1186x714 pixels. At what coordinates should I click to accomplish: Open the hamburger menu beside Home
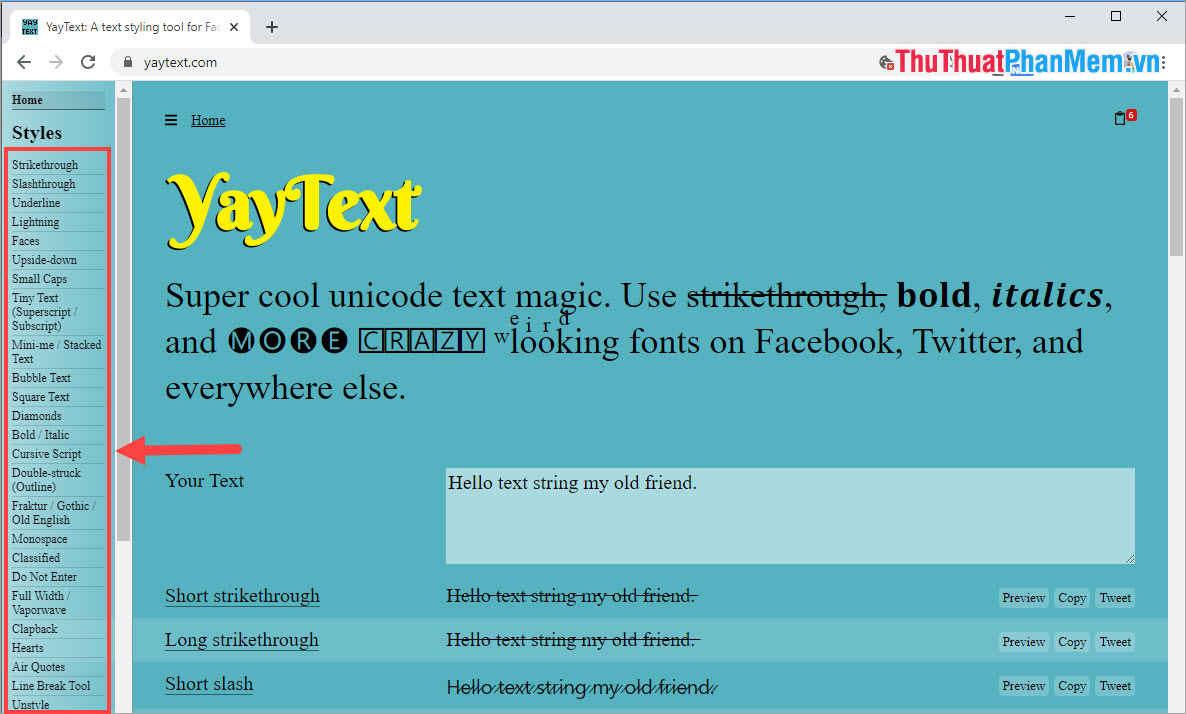pos(171,120)
